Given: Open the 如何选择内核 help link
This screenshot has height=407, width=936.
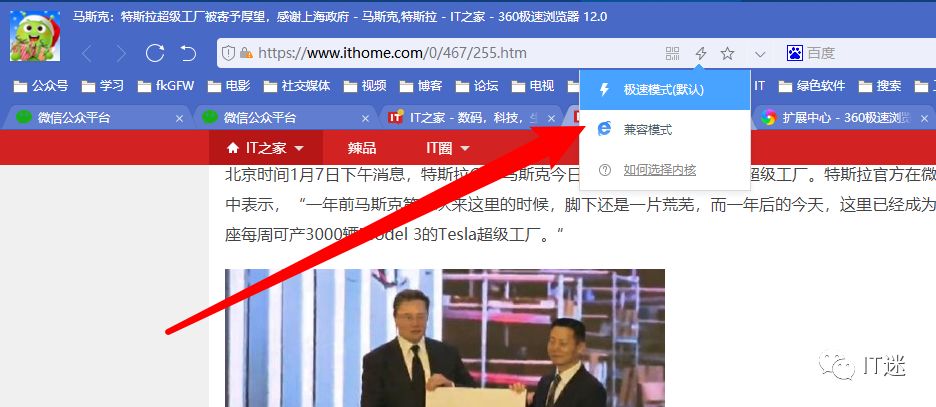Looking at the screenshot, I should (660, 170).
